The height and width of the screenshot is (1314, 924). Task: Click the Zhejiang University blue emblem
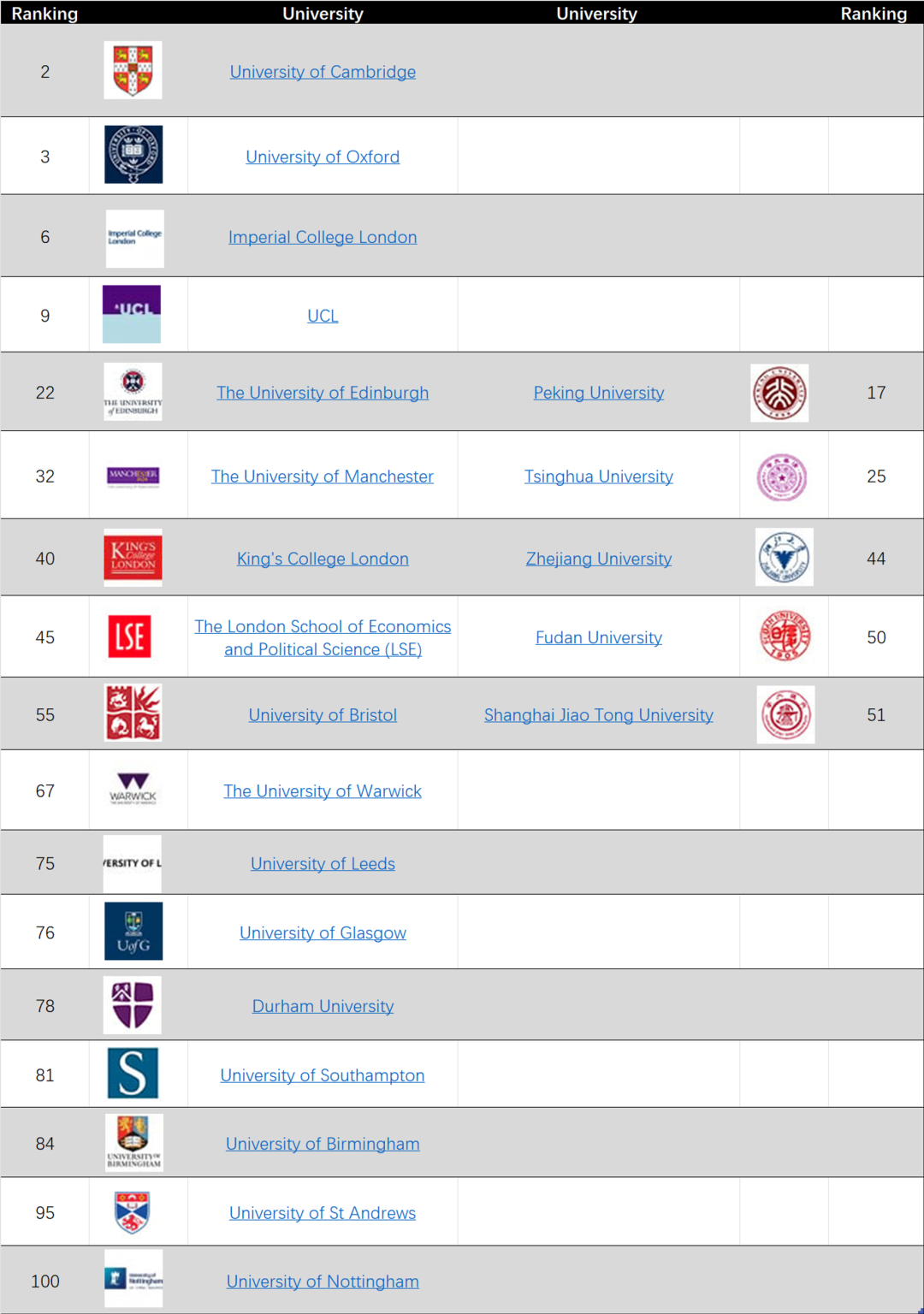(x=785, y=557)
